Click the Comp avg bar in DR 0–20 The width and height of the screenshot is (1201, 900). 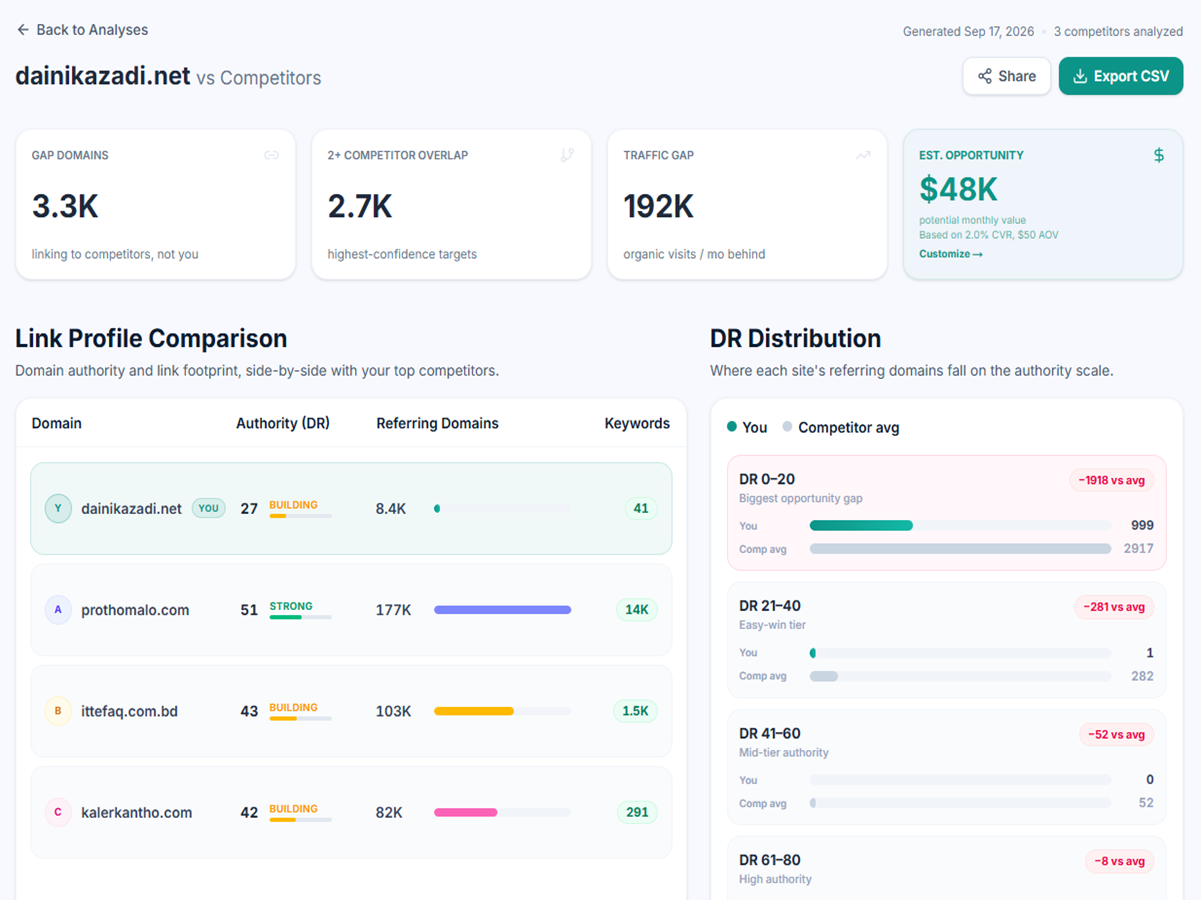point(960,548)
